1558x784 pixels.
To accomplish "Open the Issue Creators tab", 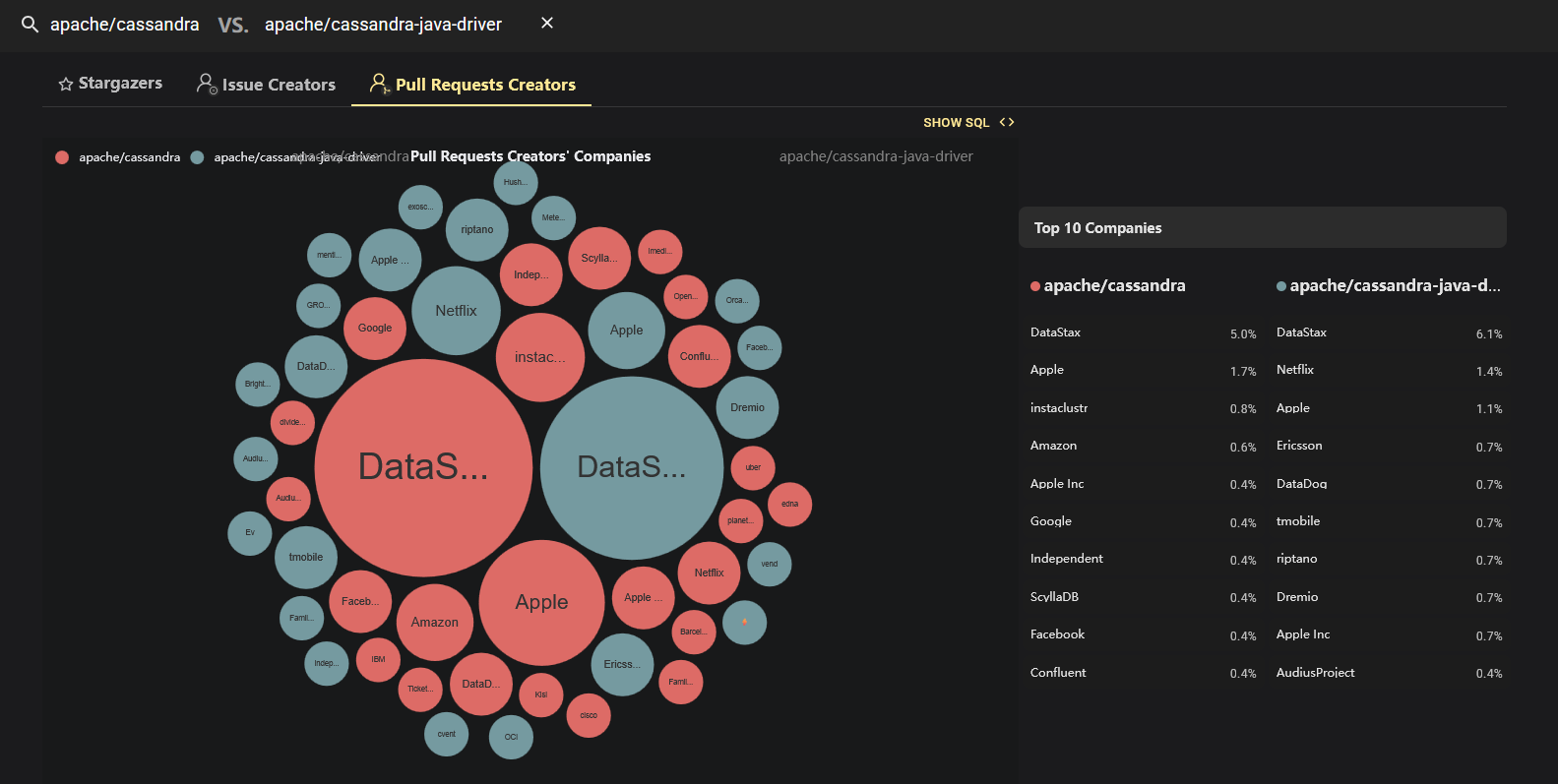I will (266, 85).
